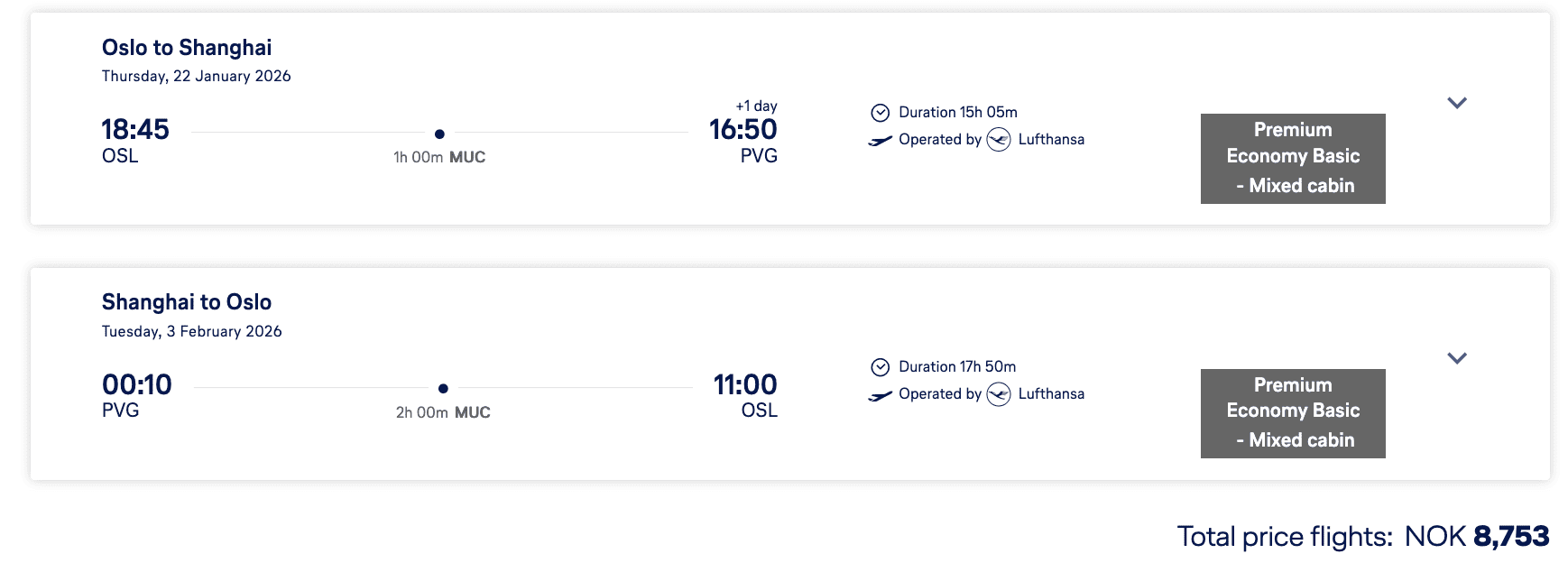Click the 11:00 OSL arrival time
1568x563 pixels.
coord(745,385)
